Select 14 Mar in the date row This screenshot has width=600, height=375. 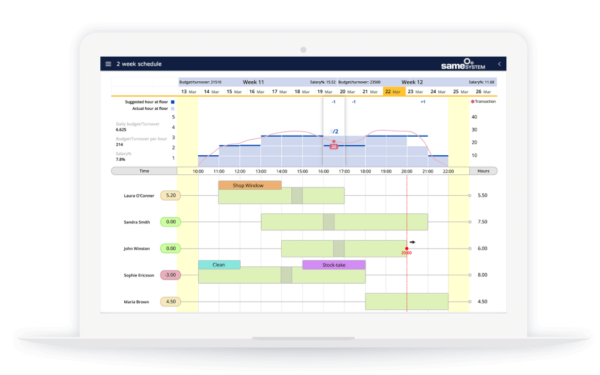(211, 92)
